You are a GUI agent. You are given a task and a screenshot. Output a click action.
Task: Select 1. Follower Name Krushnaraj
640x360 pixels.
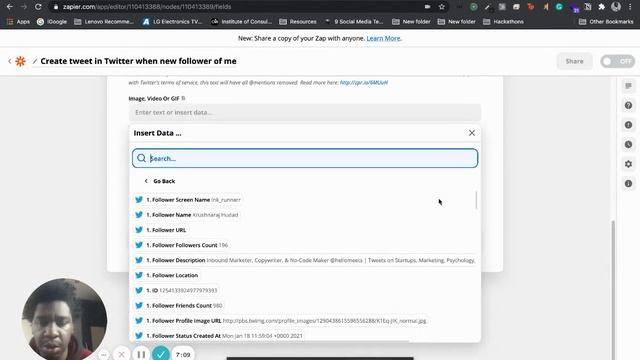click(x=187, y=215)
